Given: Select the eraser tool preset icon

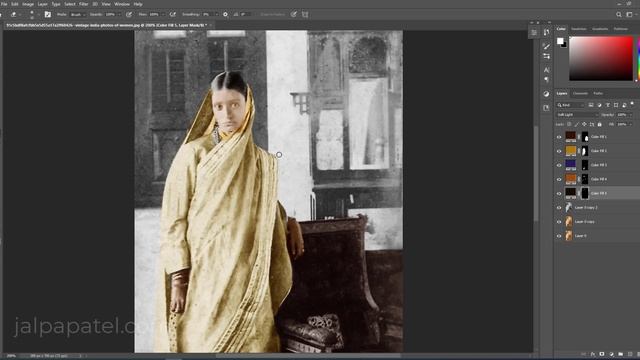Looking at the screenshot, I should pyautogui.click(x=13, y=14).
